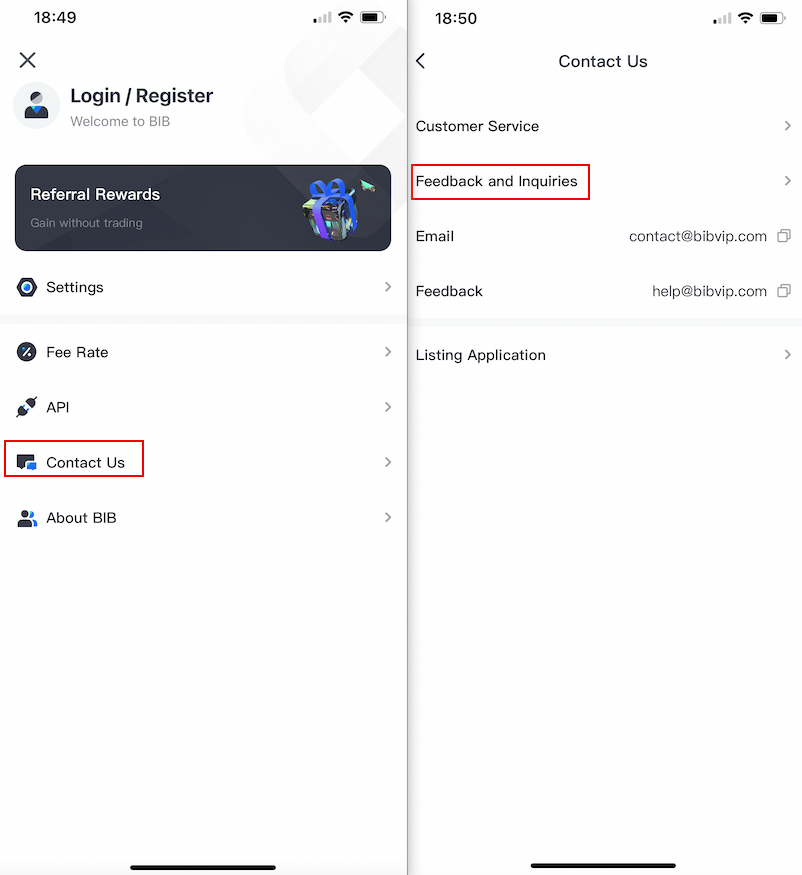
Task: Copy the contact@bibvip.com email address
Action: click(x=784, y=236)
